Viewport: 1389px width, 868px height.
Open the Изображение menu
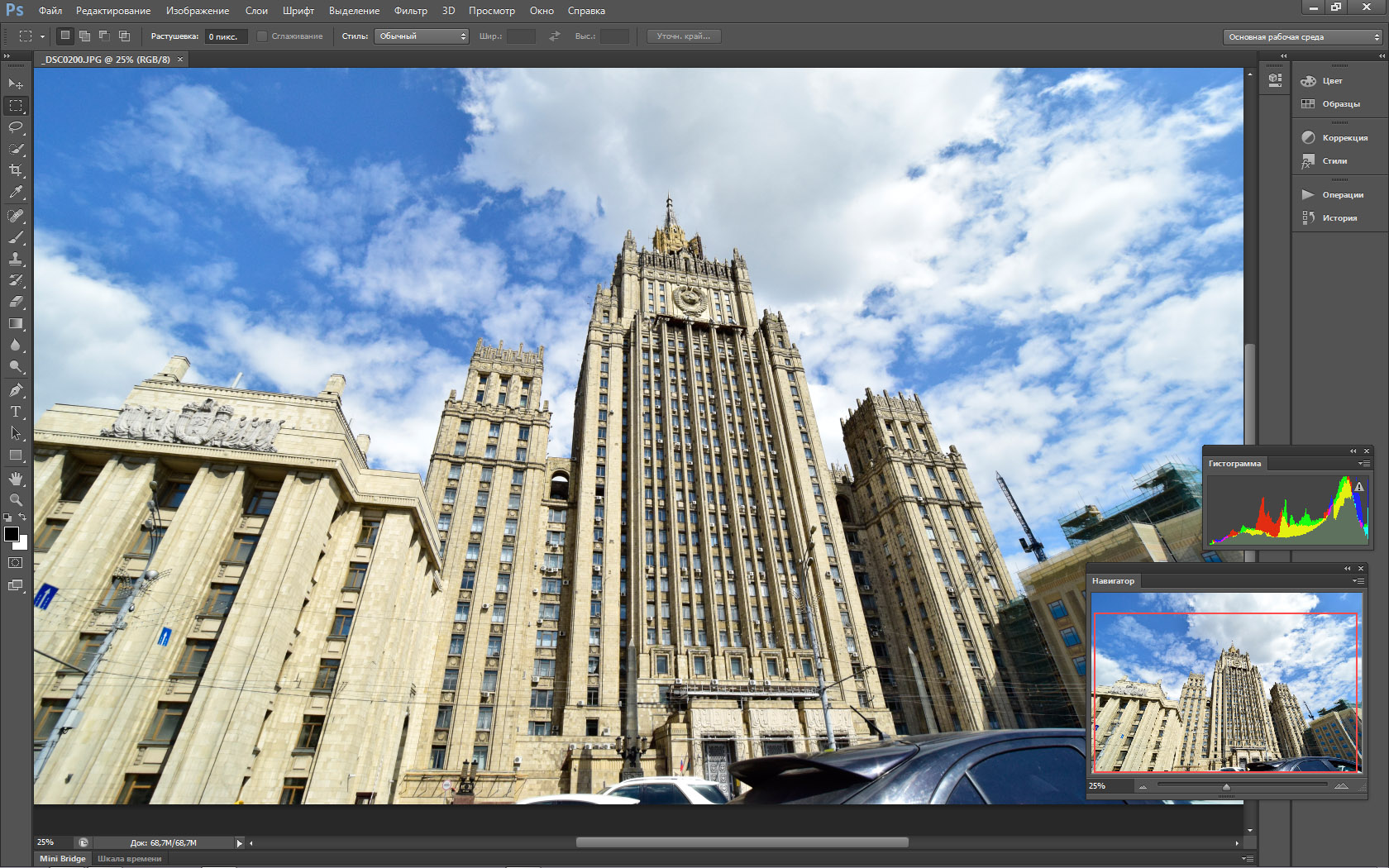(x=198, y=11)
